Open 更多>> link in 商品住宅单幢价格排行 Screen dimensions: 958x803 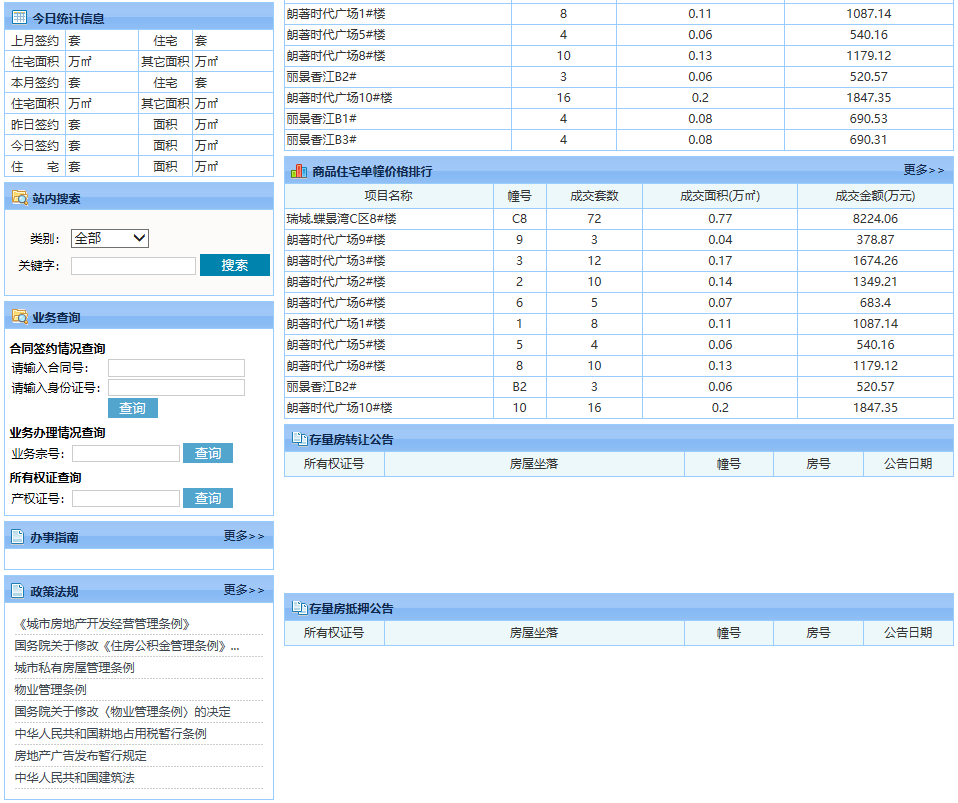(923, 170)
